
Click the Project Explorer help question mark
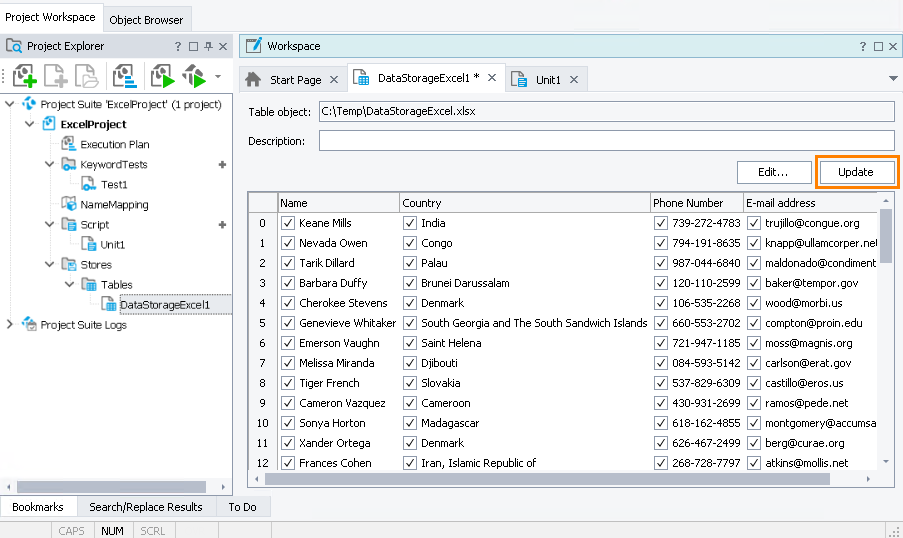coord(178,46)
